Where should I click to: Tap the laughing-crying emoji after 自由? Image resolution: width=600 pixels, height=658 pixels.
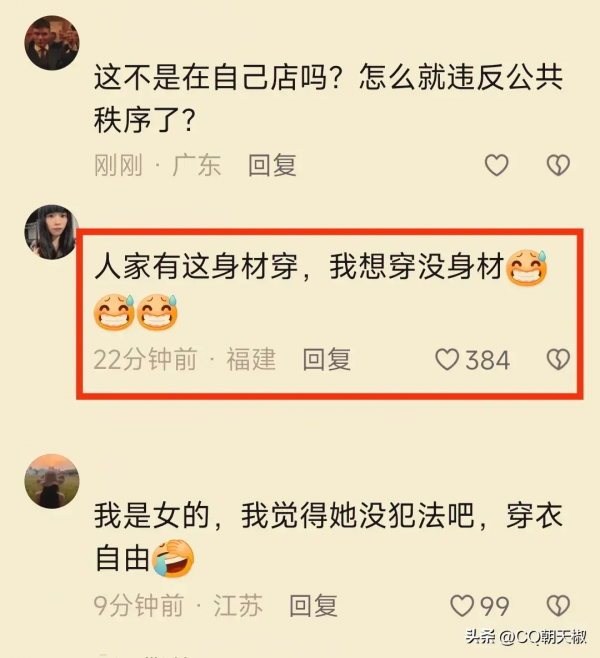pyautogui.click(x=173, y=558)
